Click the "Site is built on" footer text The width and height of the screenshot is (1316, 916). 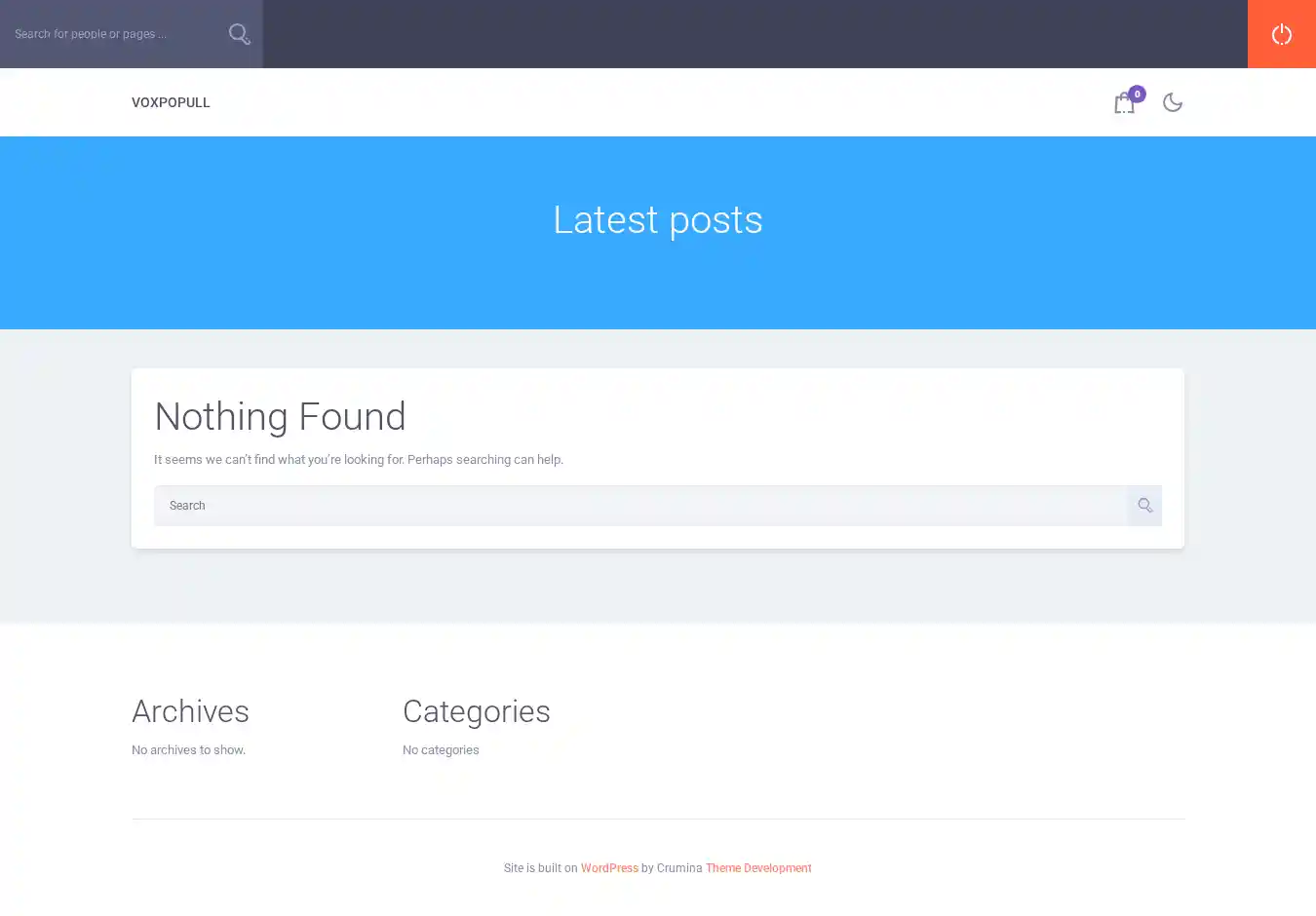(540, 868)
